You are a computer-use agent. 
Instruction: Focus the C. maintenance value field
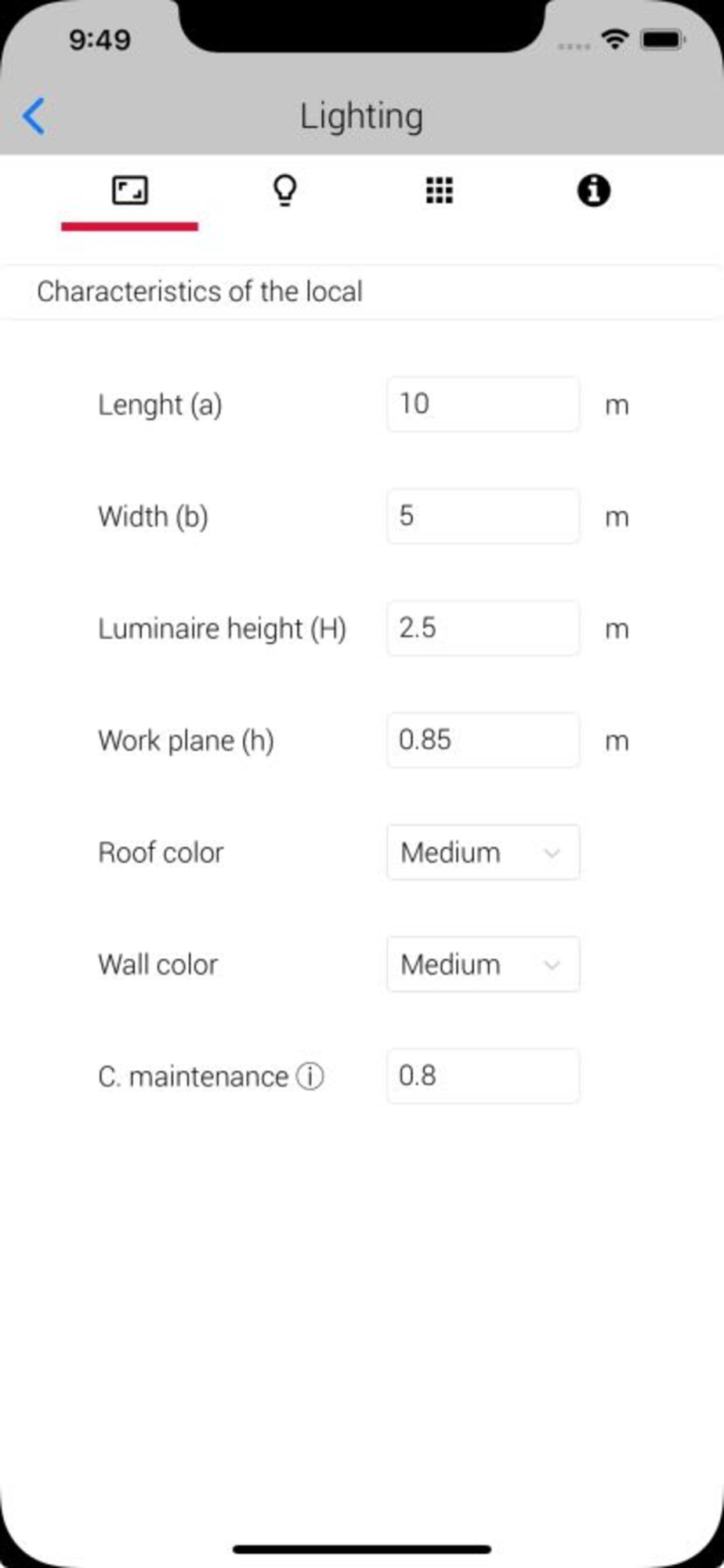(483, 1076)
